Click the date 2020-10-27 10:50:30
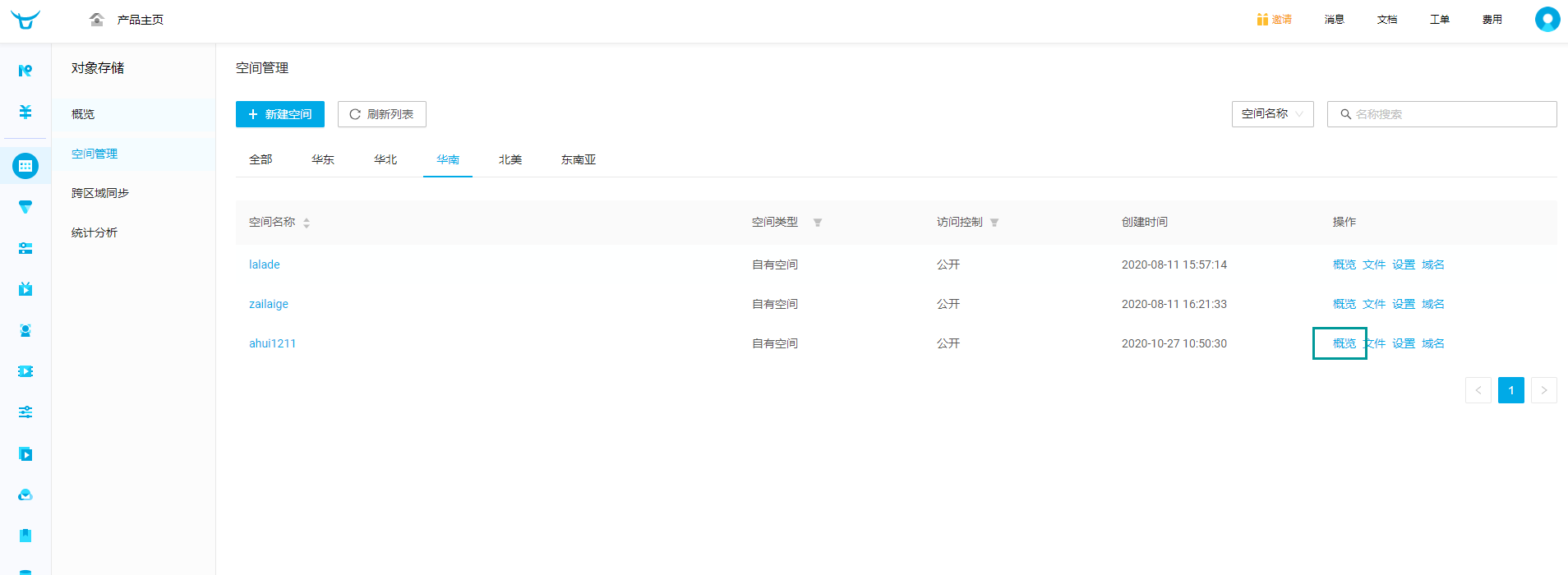This screenshot has height=575, width=1568. click(1174, 343)
